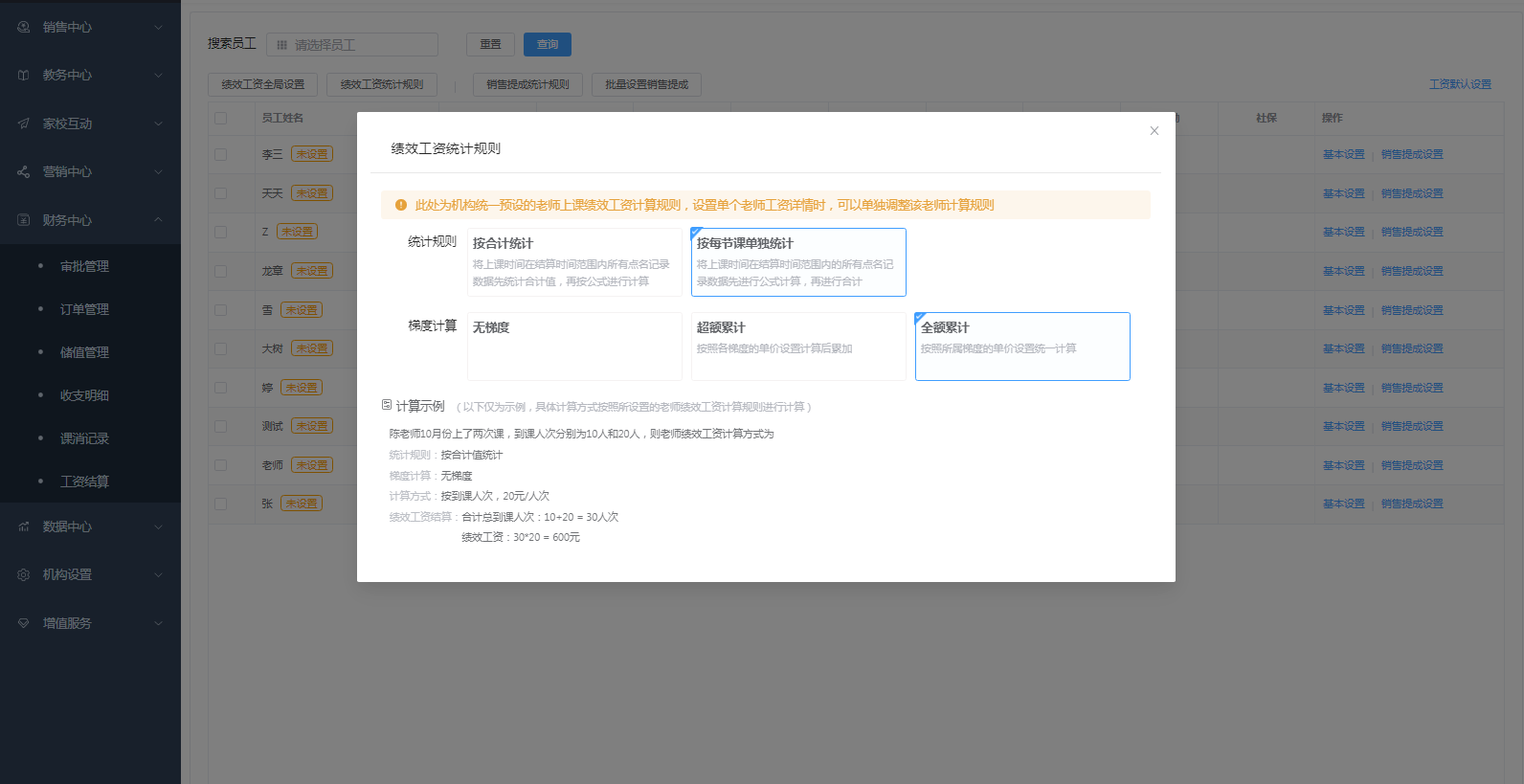1524x784 pixels.
Task: Expand the 教务中心 menu chevron
Action: point(159,75)
